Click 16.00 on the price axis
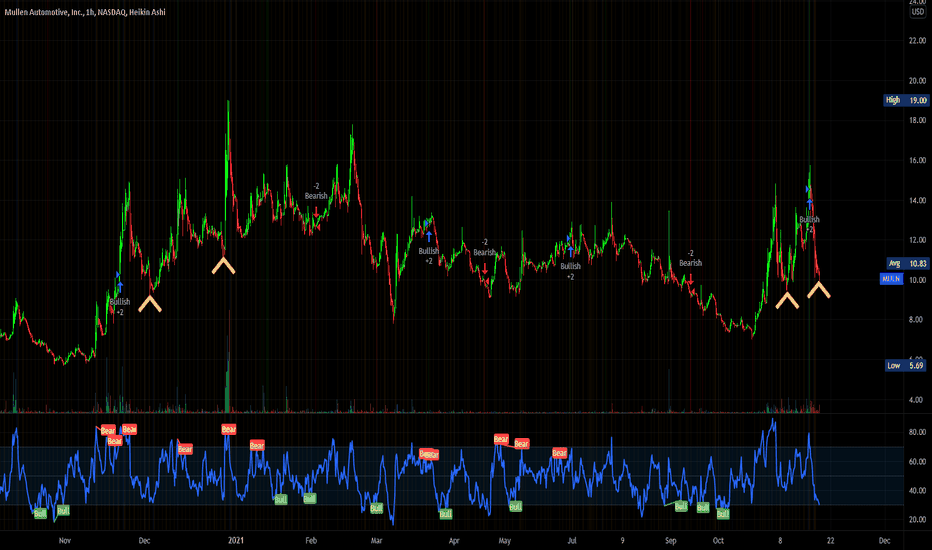The height and width of the screenshot is (550, 932). 917,160
